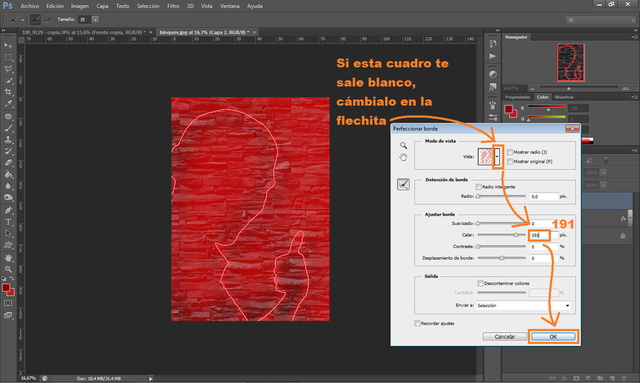This screenshot has width=640, height=383.
Task: Close the Perfeccionar borde dialog
Action: [572, 129]
